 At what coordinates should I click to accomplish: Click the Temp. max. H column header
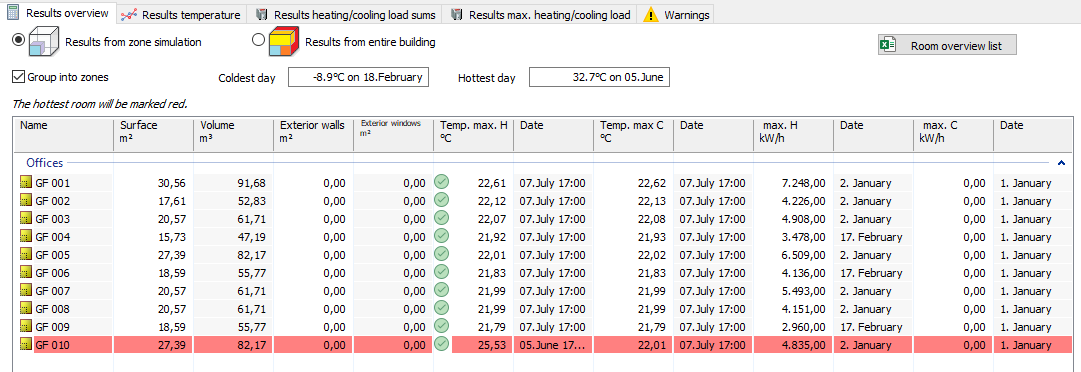click(473, 134)
